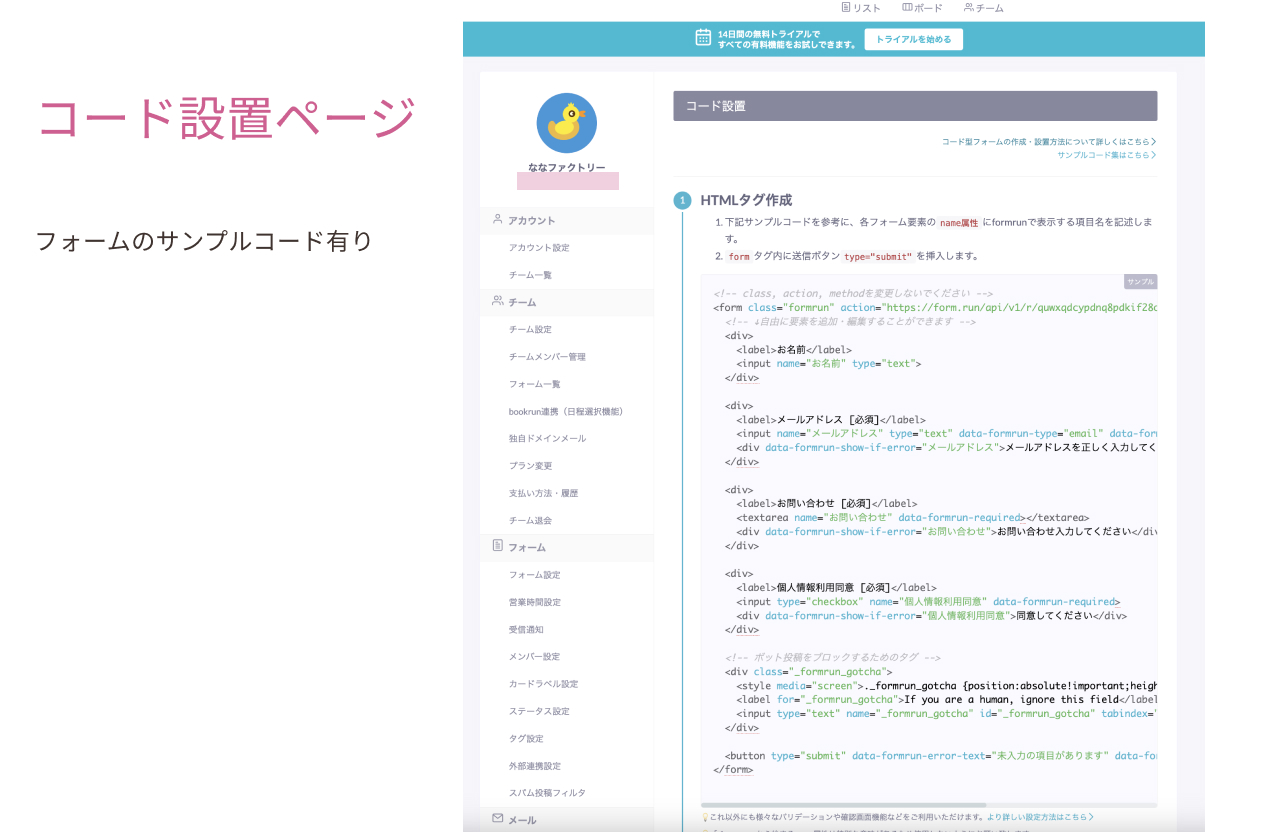Click the lightbulb icon next to the validation tip
Image resolution: width=1280 pixels, height=832 pixels.
(705, 816)
